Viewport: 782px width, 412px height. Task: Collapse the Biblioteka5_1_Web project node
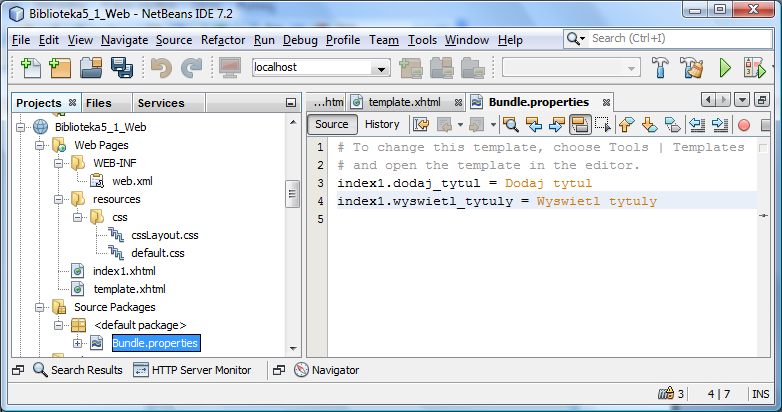click(x=20, y=127)
